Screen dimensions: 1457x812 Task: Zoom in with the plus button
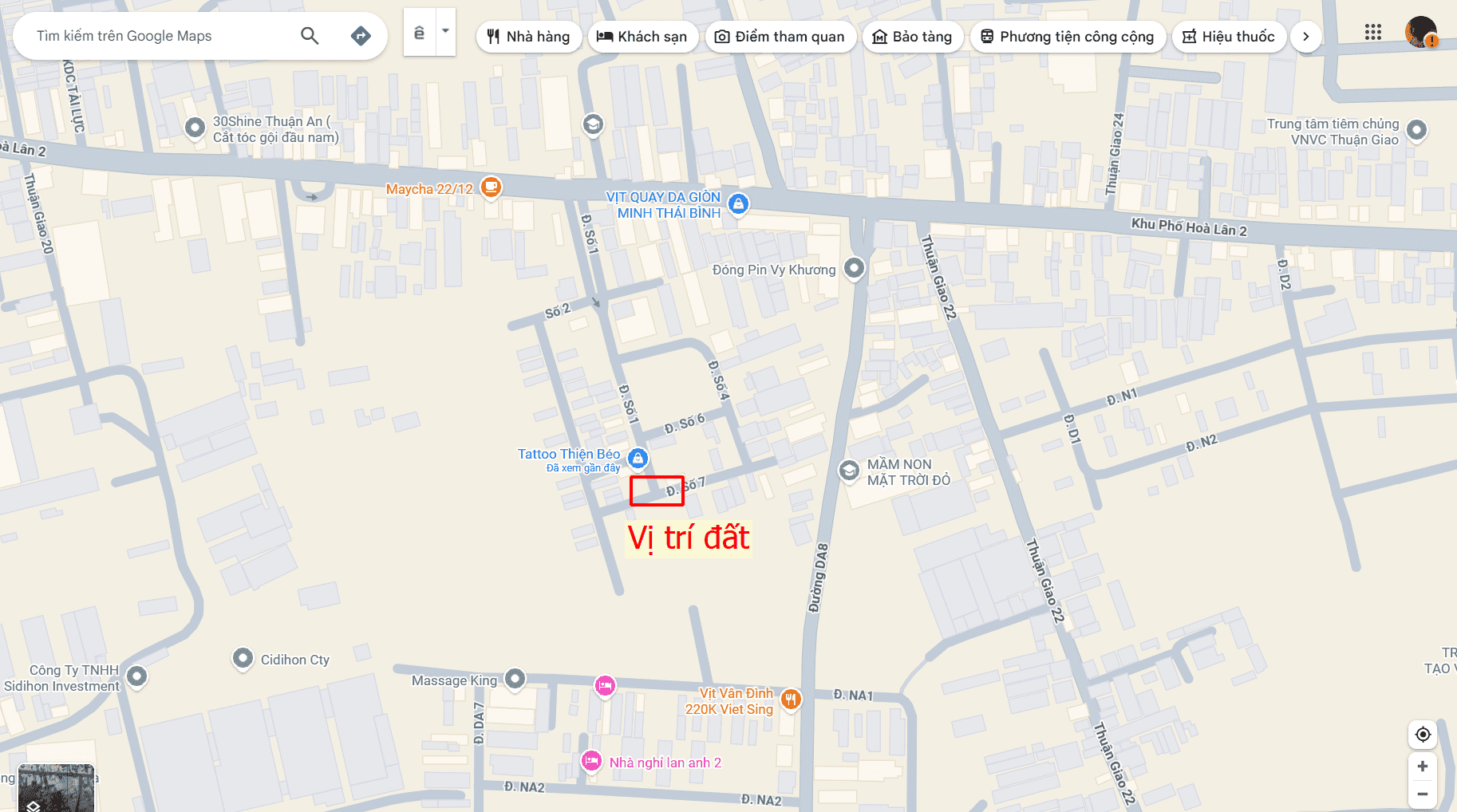[1423, 767]
